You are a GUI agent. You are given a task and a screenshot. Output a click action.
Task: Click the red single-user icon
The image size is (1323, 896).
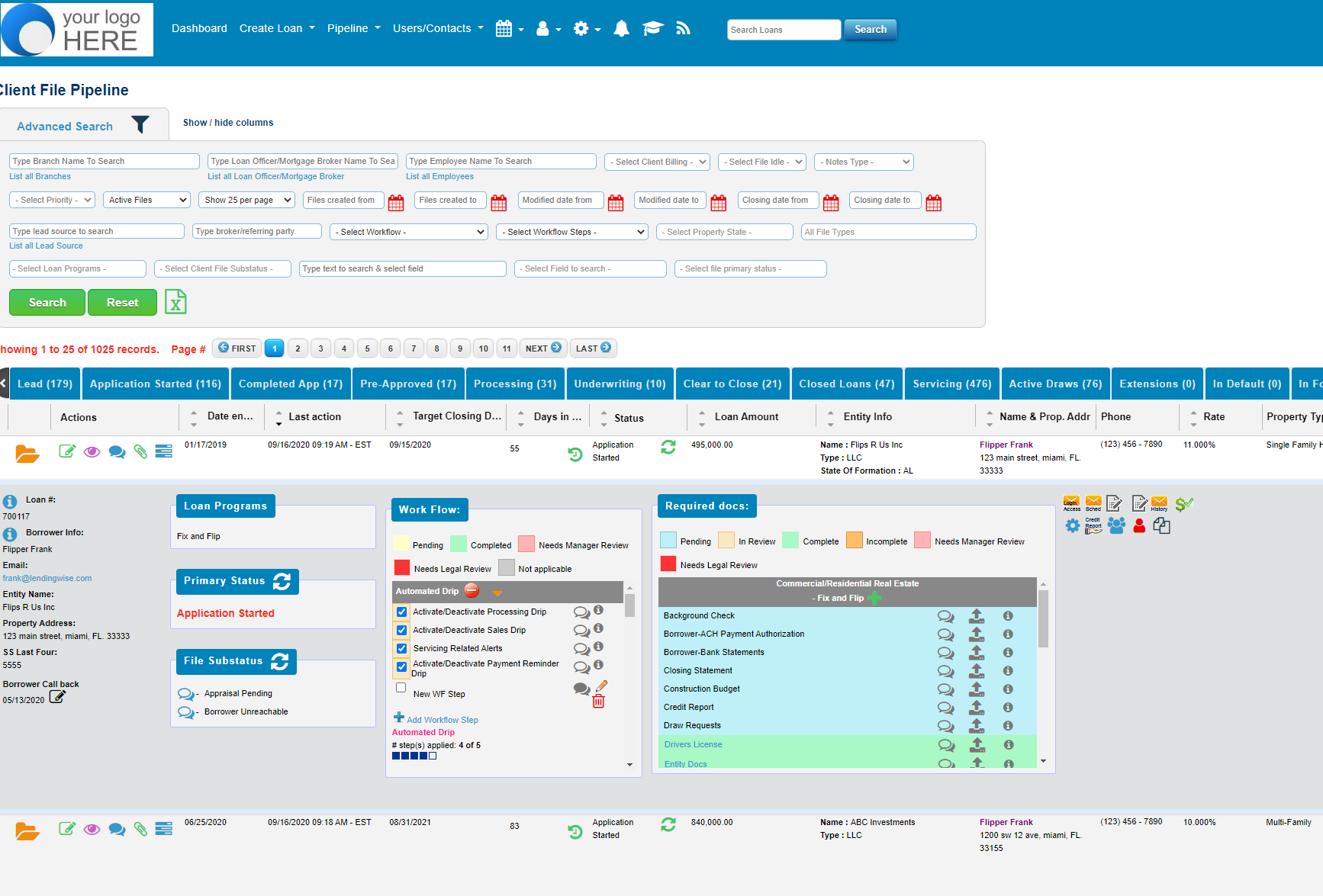(x=1139, y=525)
